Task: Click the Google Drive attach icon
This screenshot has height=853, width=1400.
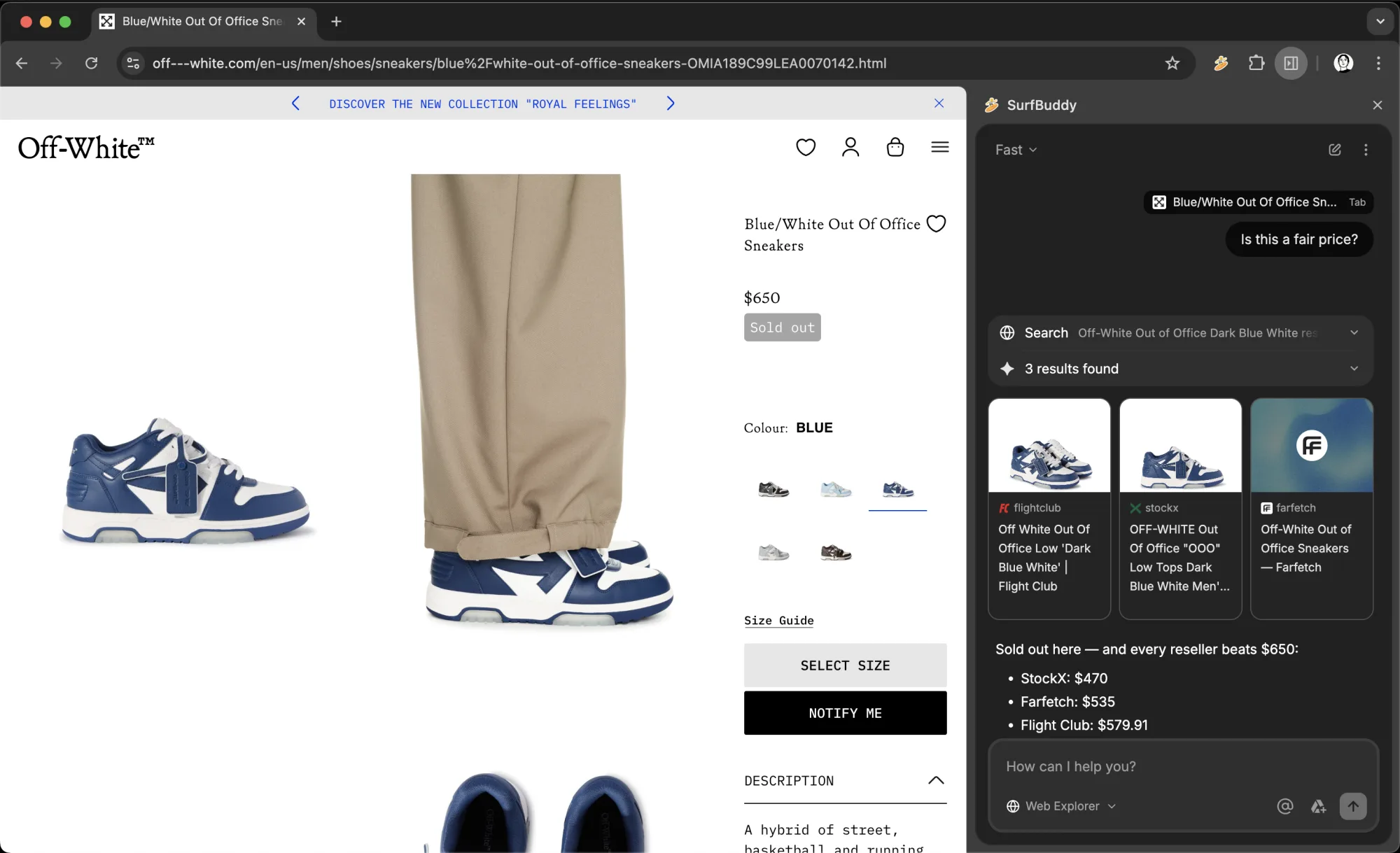Action: 1319,806
